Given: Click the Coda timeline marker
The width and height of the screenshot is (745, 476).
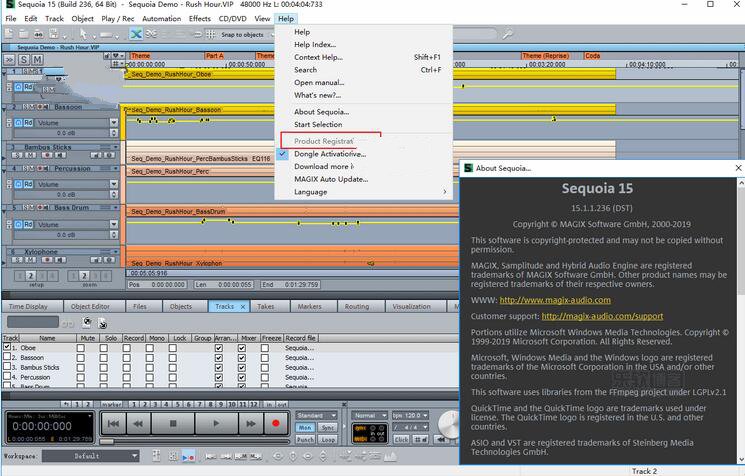Looking at the screenshot, I should [x=592, y=56].
